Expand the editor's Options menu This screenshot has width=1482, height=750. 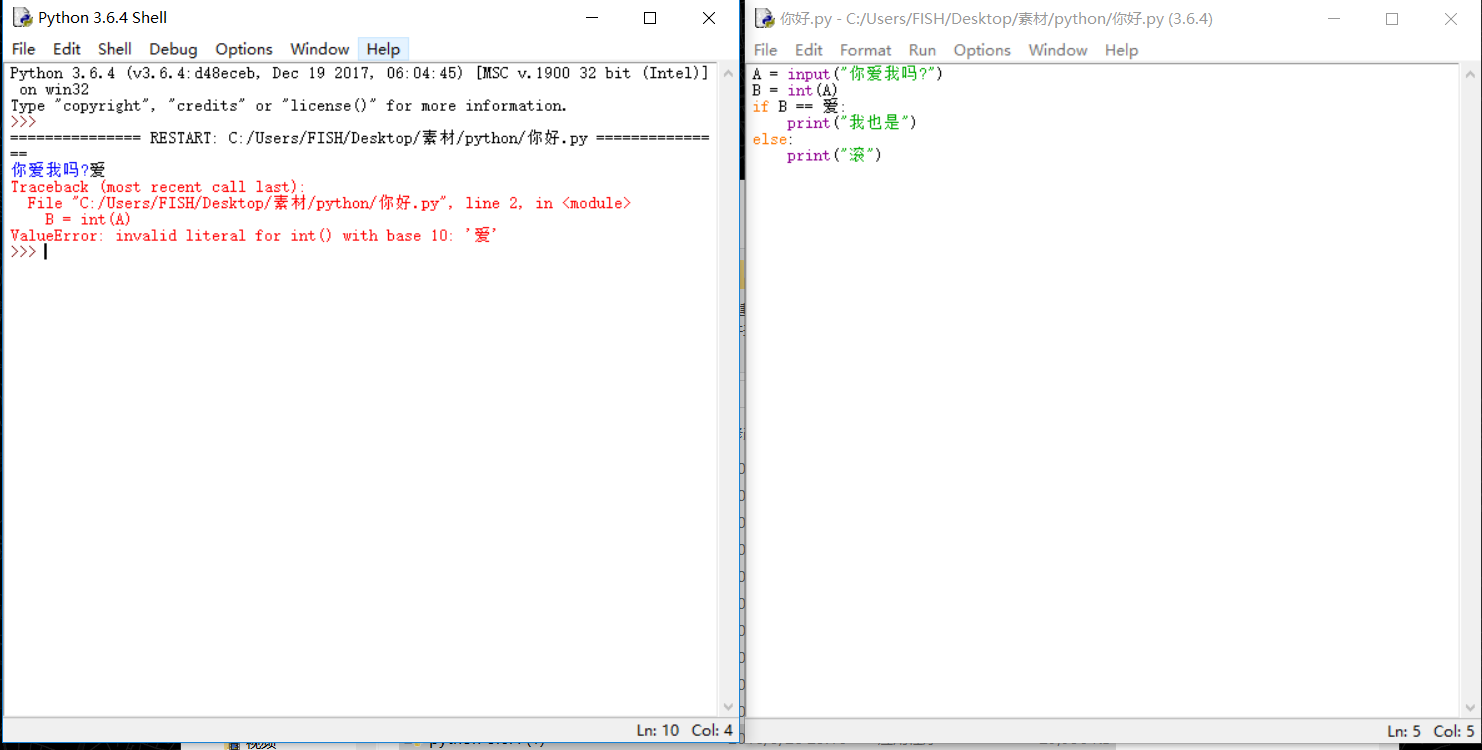[982, 50]
